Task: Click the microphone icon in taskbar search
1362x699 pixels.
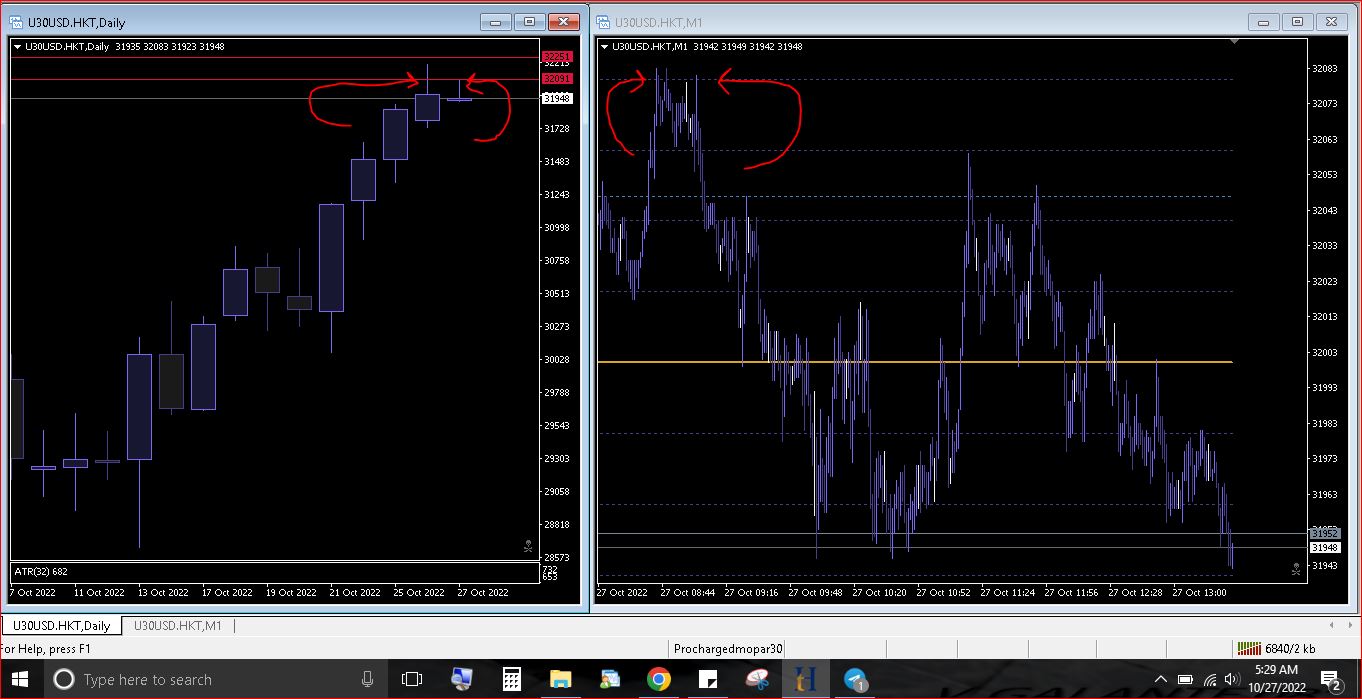Action: [368, 680]
